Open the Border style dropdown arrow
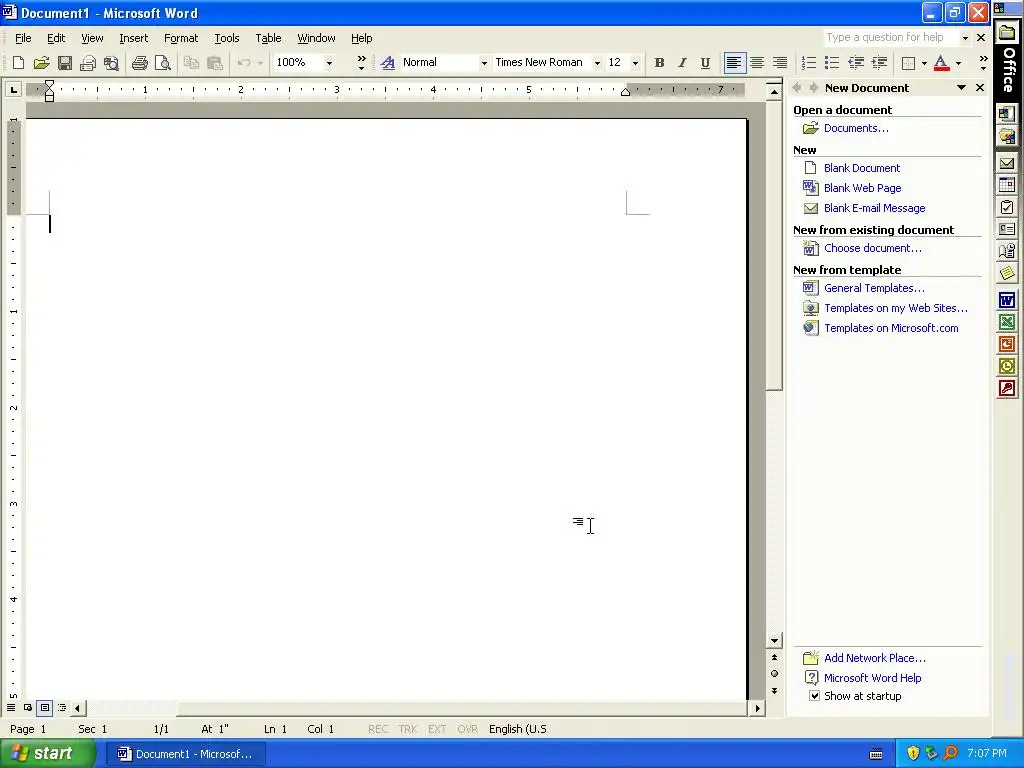Screen dimensions: 1024x768 point(924,63)
